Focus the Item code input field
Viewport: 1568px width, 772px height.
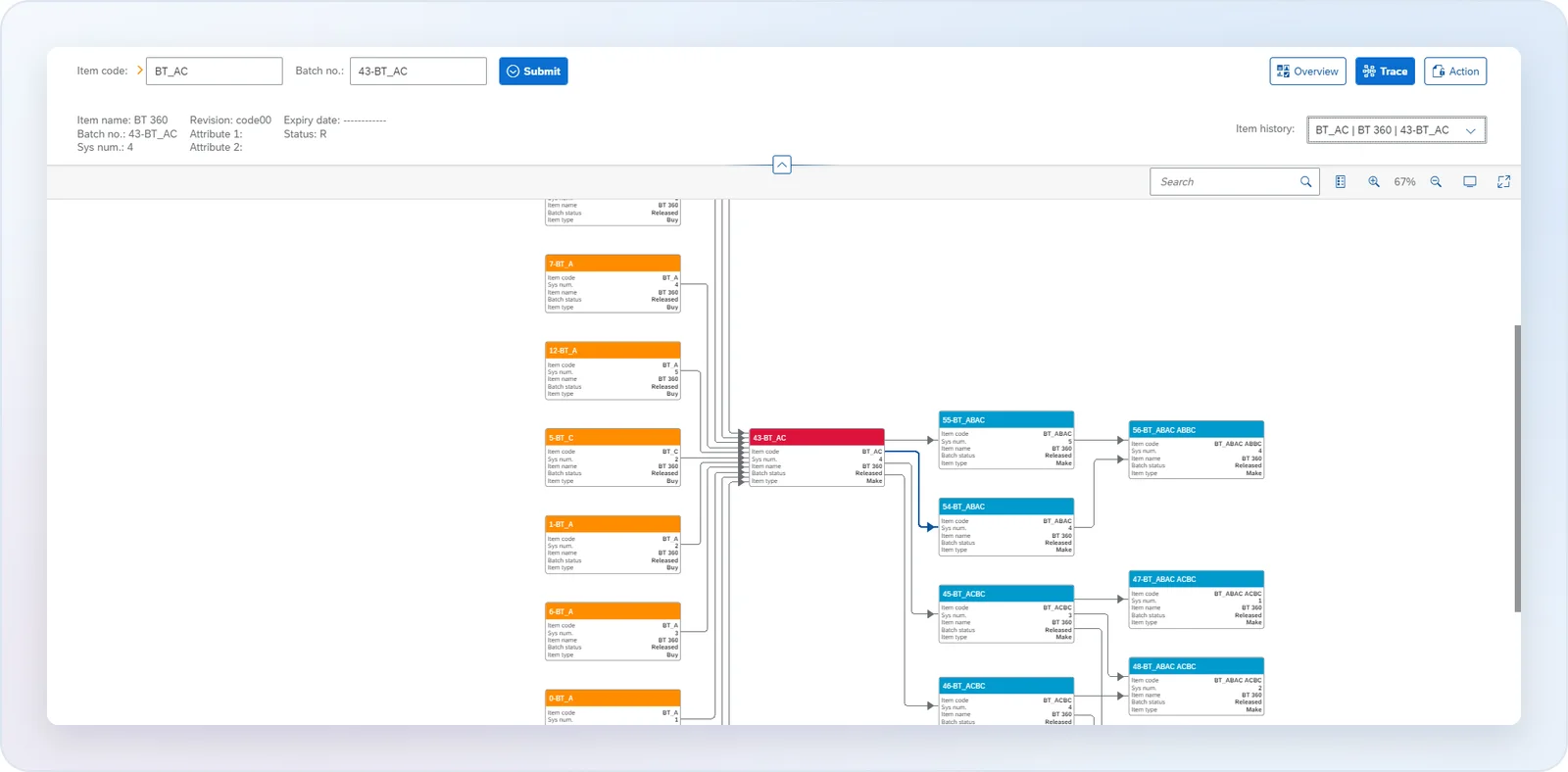214,72
